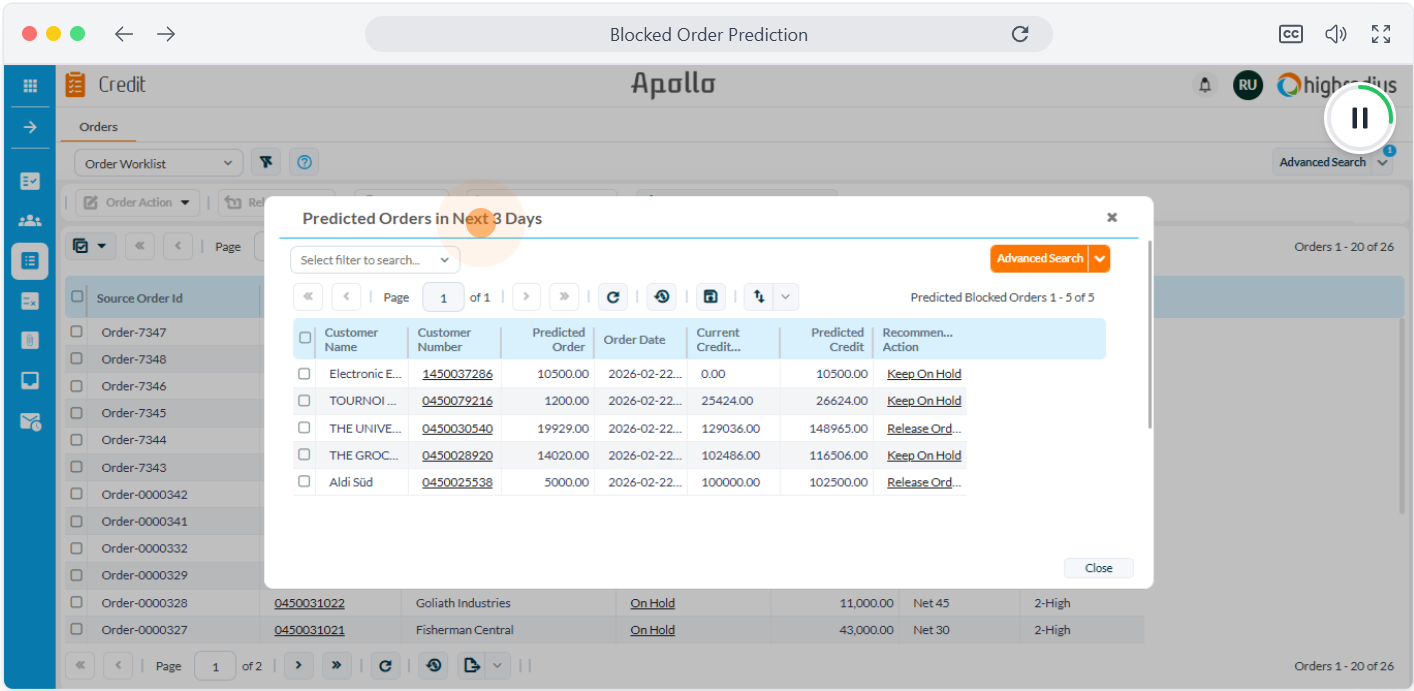Pause the playing video
Viewport: 1414px width, 691px height.
tap(1359, 117)
